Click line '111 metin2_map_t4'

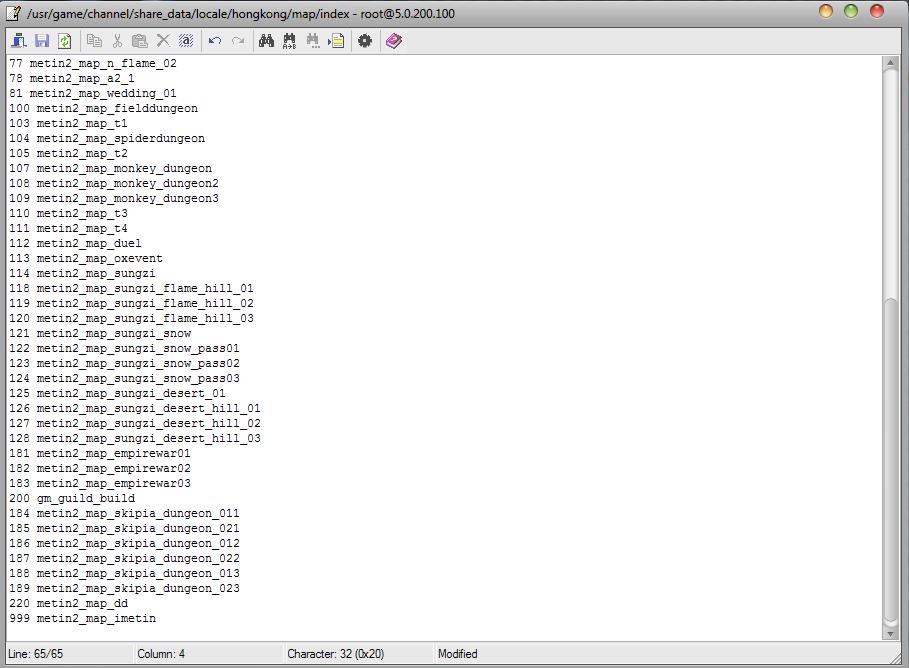[68, 228]
